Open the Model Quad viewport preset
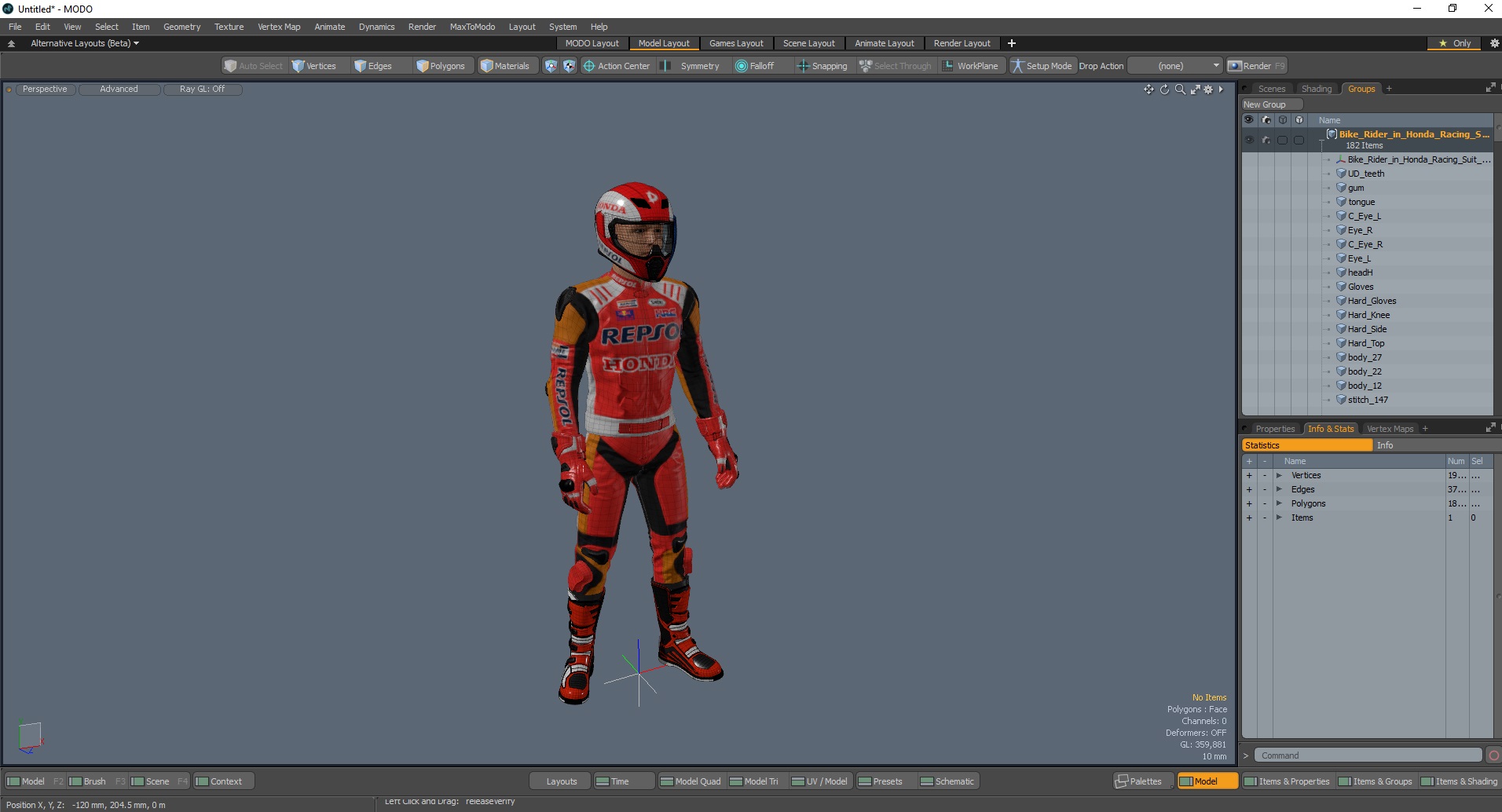This screenshot has width=1502, height=812. [x=691, y=781]
